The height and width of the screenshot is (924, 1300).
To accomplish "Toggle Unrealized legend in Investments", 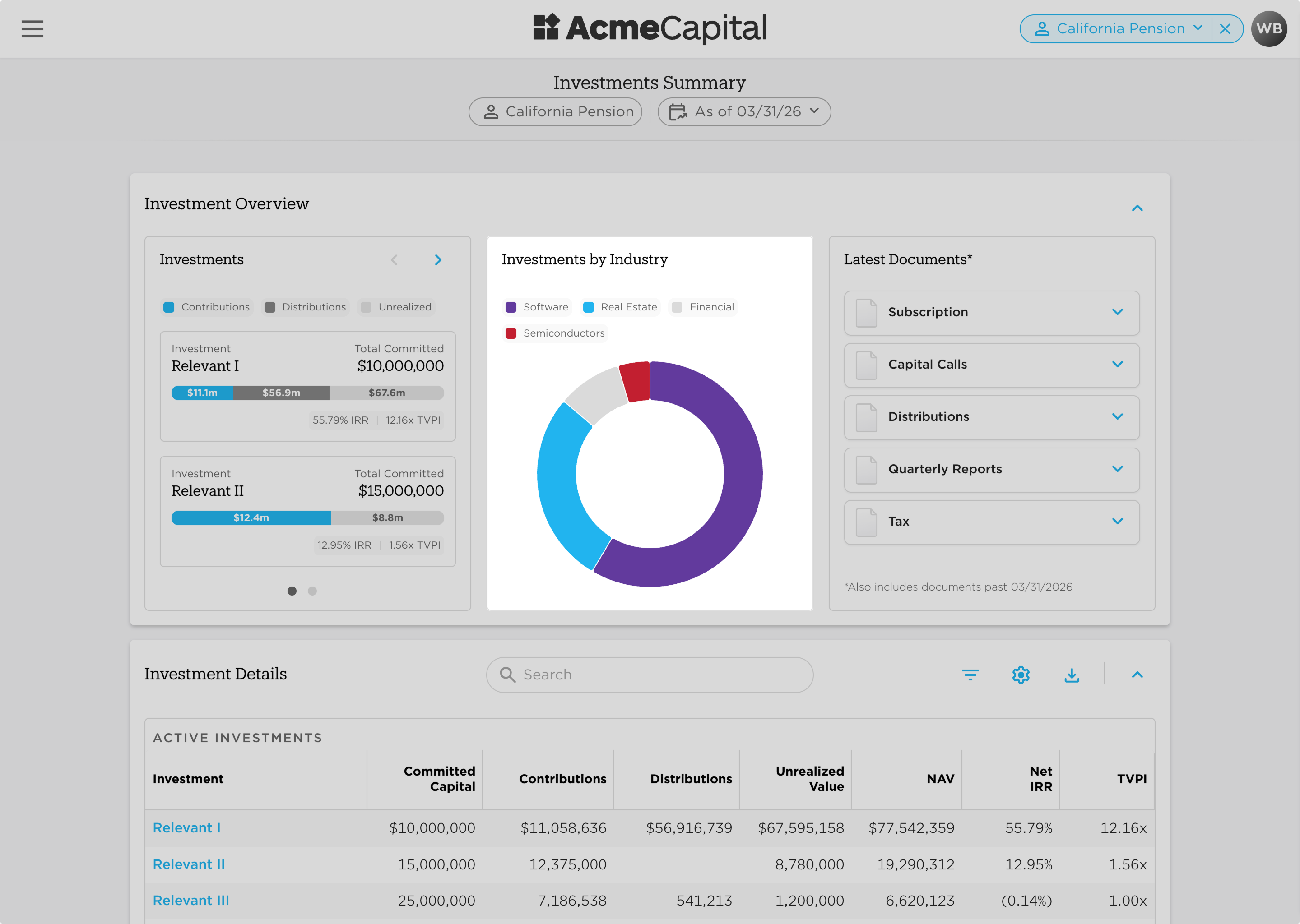I will pyautogui.click(x=397, y=307).
